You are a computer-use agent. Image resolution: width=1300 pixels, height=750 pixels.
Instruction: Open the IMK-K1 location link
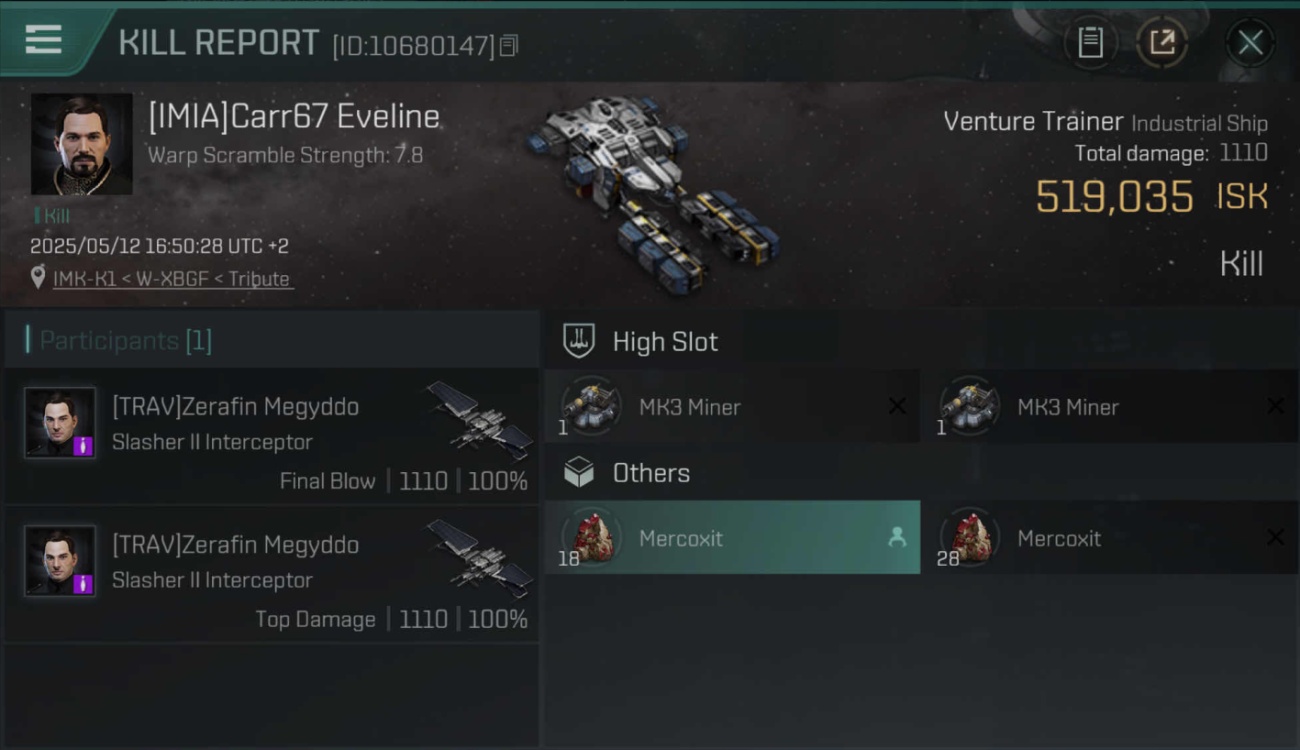[x=172, y=279]
